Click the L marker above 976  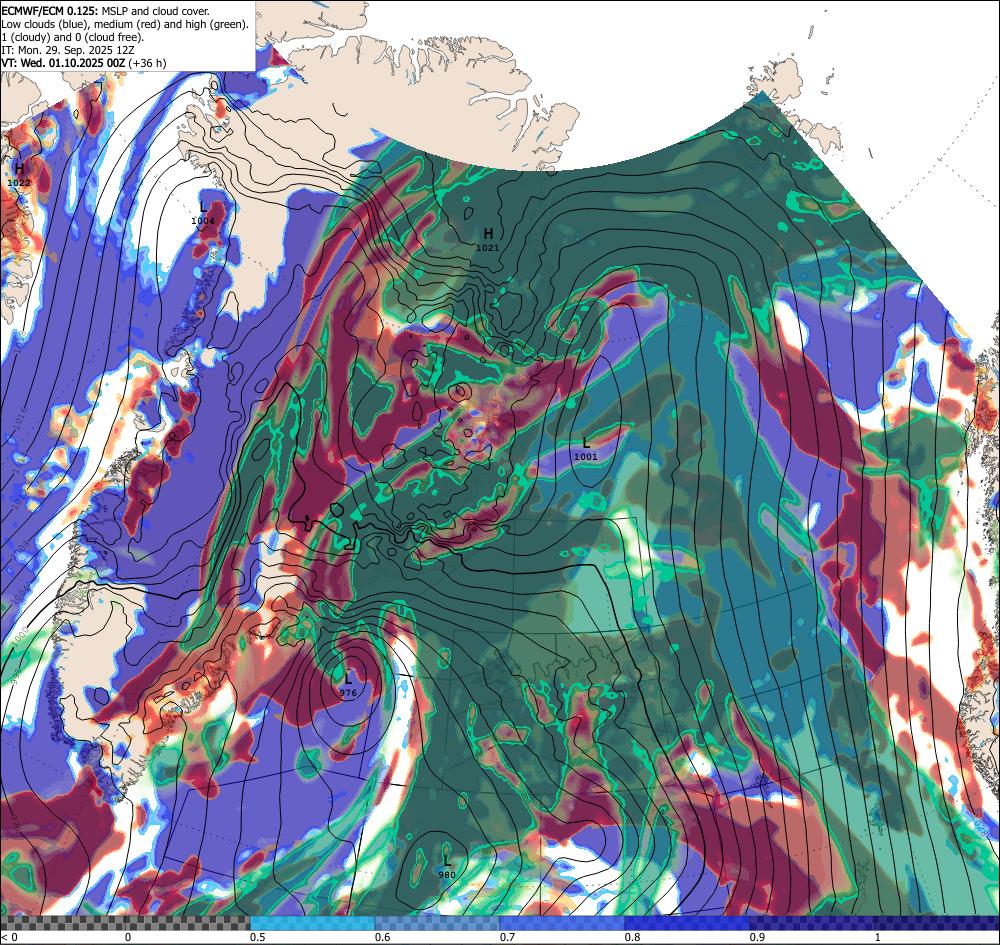pyautogui.click(x=348, y=678)
